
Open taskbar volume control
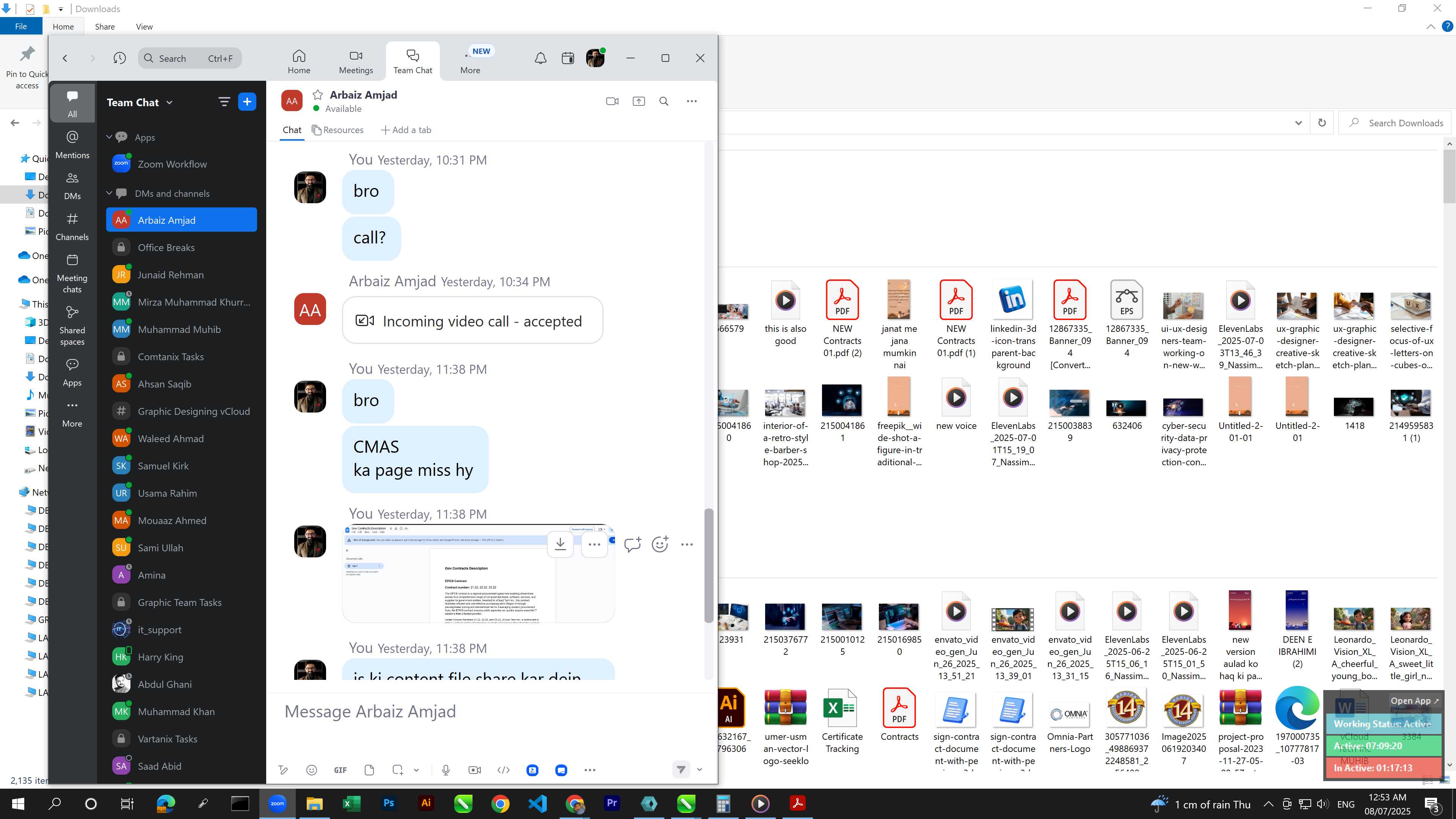tap(1322, 804)
